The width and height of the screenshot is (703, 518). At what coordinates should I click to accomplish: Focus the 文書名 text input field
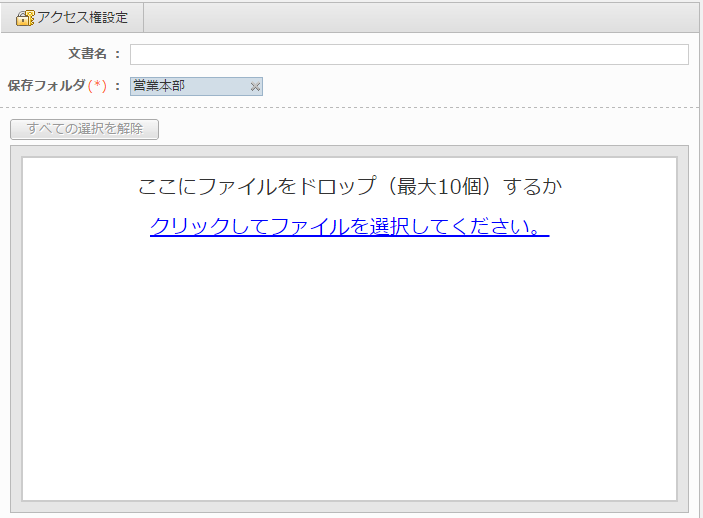pyautogui.click(x=408, y=54)
